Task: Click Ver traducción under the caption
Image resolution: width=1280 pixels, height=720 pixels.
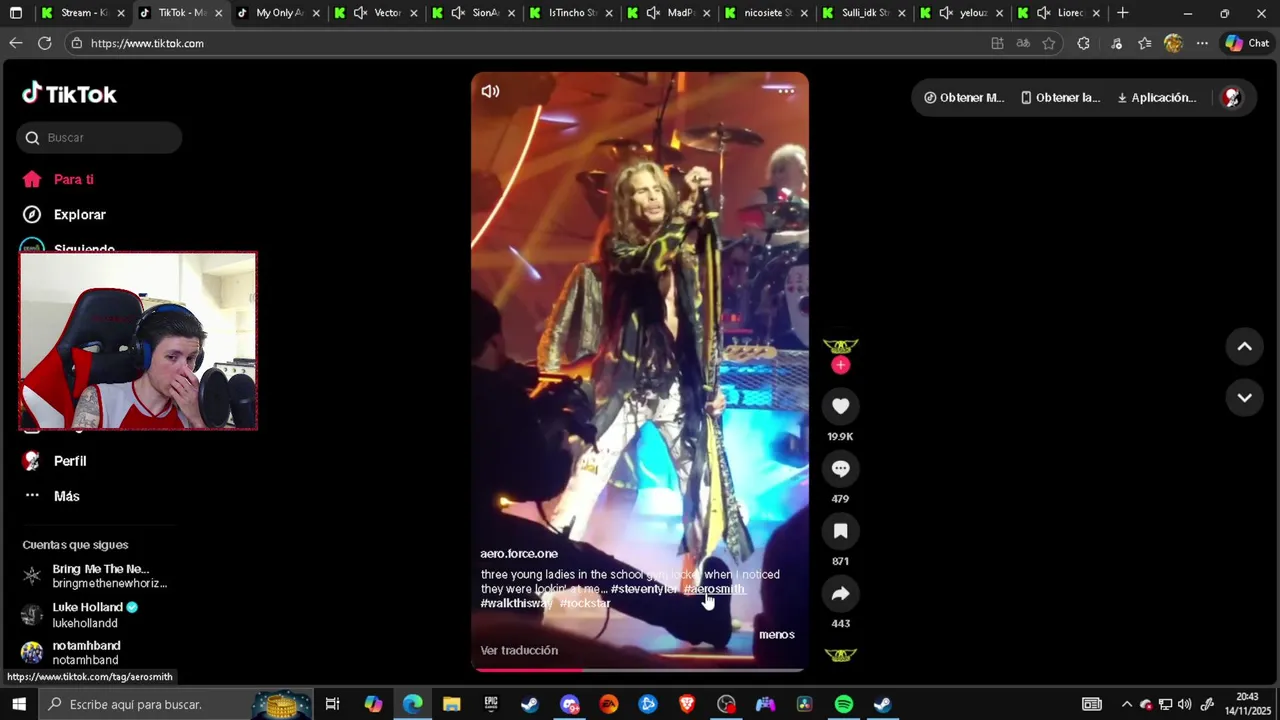Action: click(519, 650)
